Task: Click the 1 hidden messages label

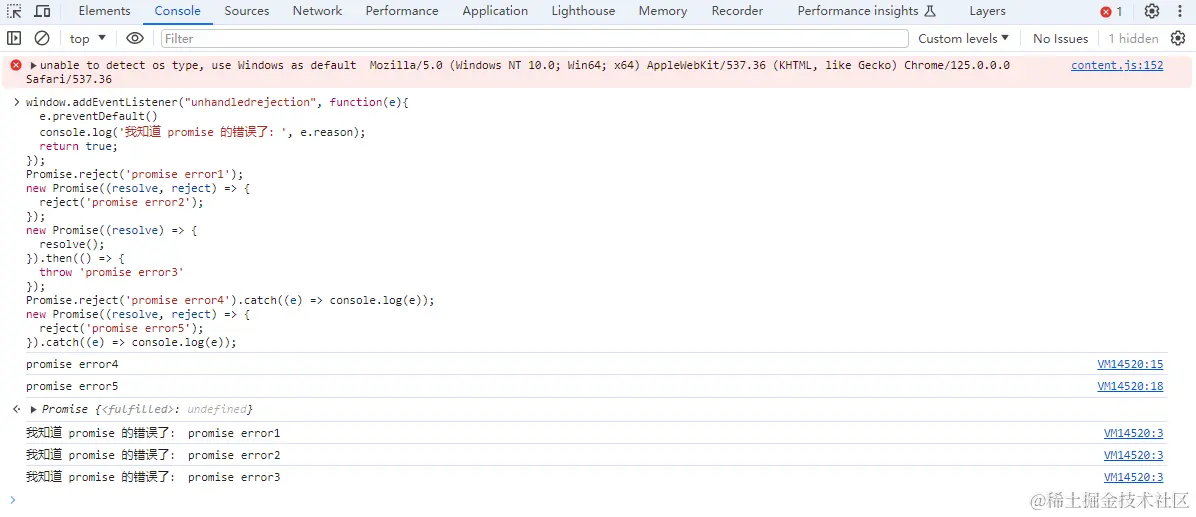Action: point(1133,38)
